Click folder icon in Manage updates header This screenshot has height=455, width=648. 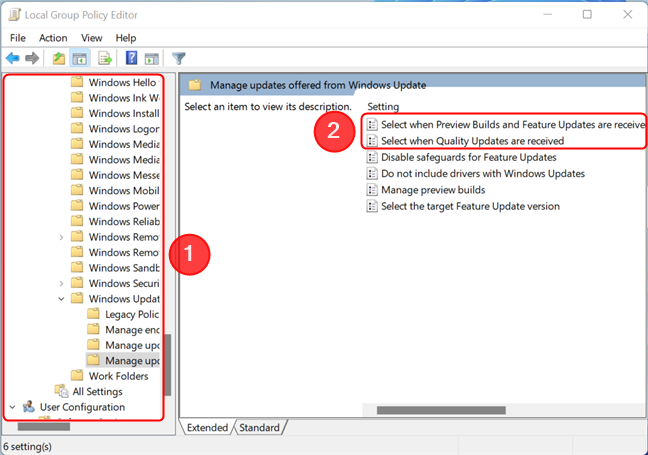point(195,85)
